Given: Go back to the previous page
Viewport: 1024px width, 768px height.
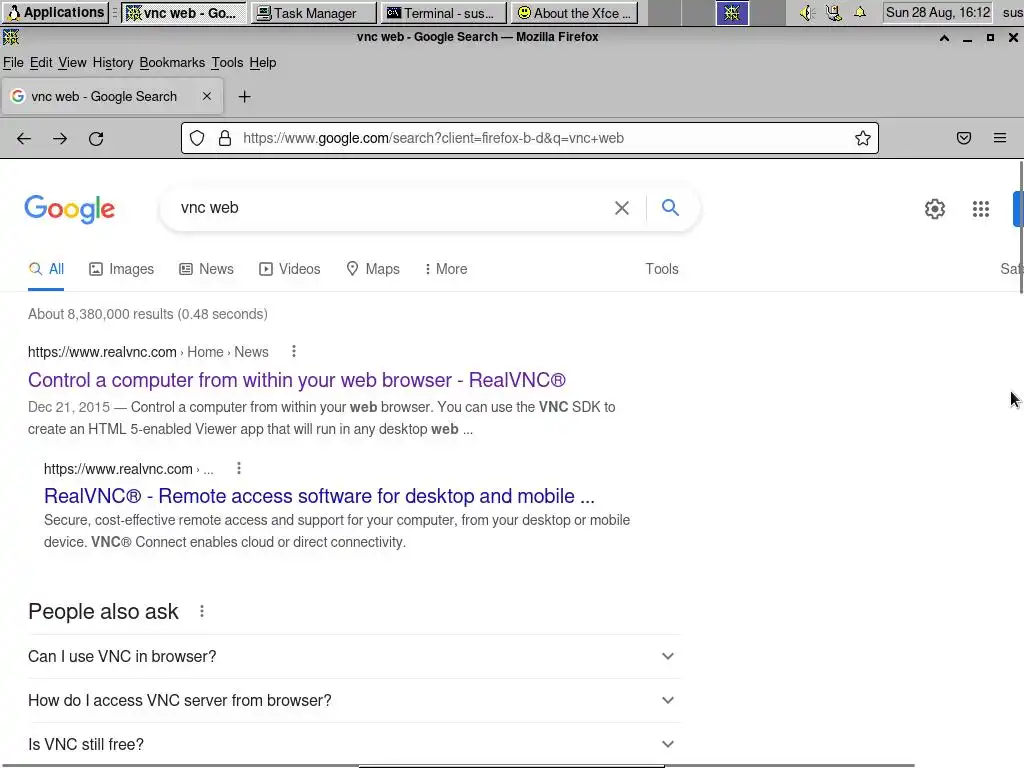Looking at the screenshot, I should pos(24,138).
